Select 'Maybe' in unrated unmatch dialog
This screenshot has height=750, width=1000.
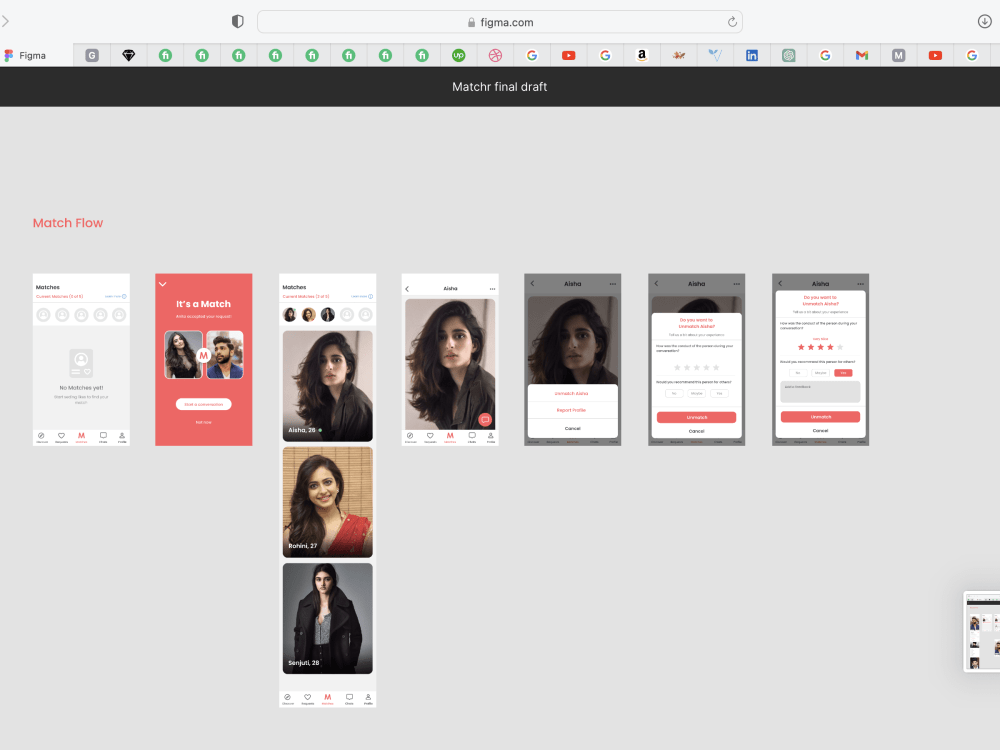click(x=696, y=393)
